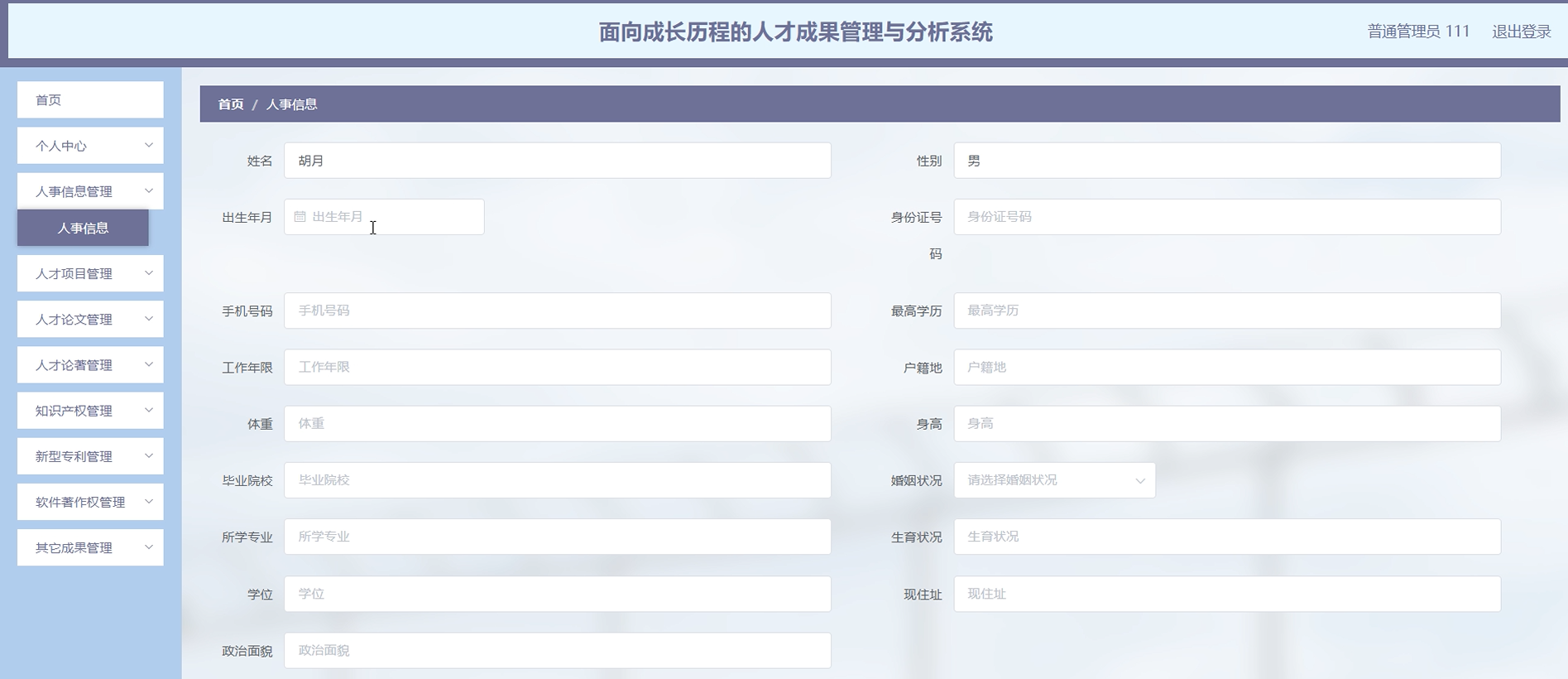This screenshot has width=1568, height=679.
Task: Click the 出生年月 date input
Action: (384, 217)
